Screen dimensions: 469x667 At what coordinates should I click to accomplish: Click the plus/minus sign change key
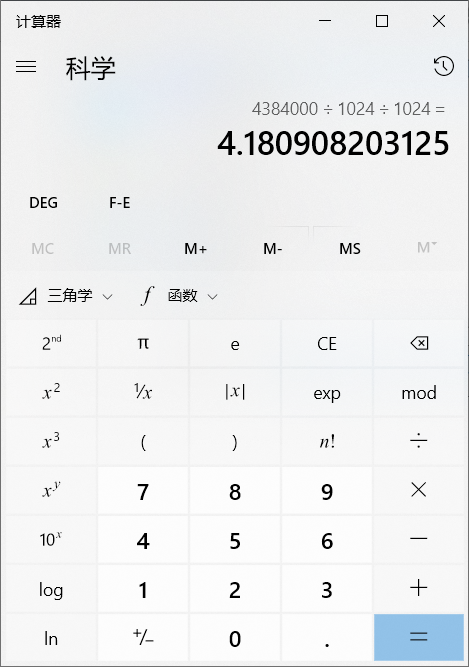click(x=143, y=637)
